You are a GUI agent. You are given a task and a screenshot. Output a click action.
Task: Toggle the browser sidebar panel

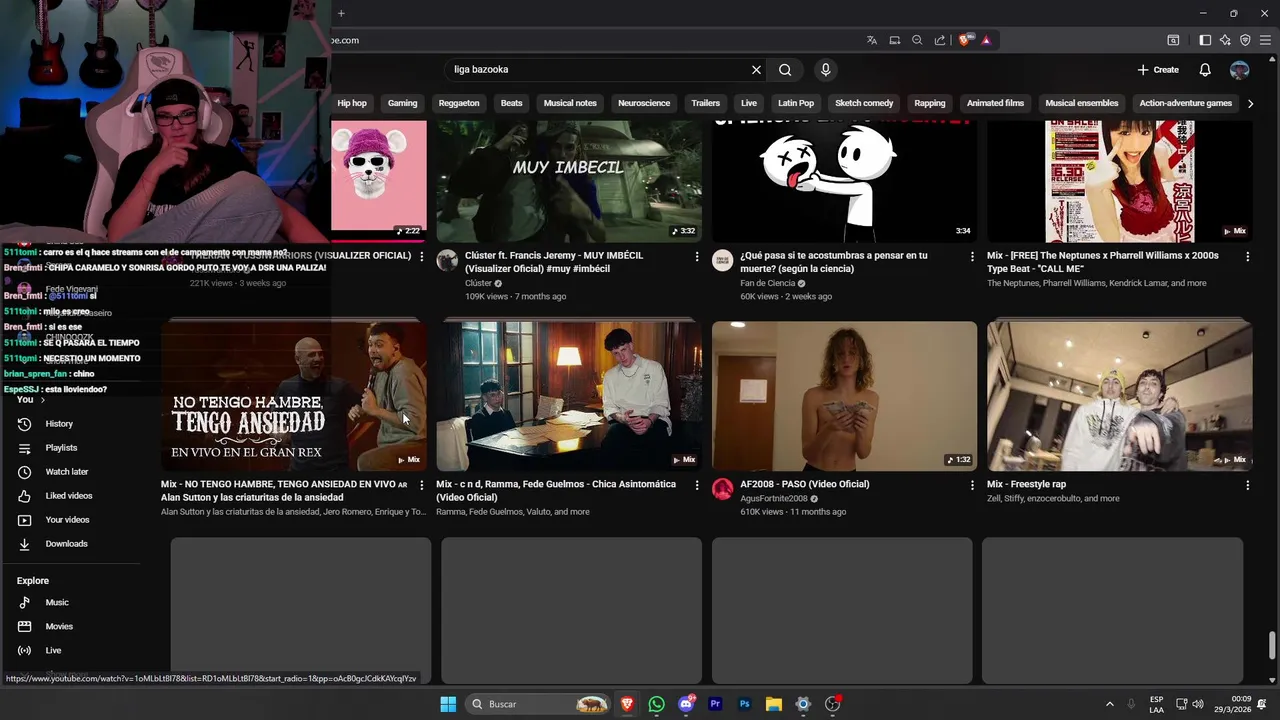1205,40
